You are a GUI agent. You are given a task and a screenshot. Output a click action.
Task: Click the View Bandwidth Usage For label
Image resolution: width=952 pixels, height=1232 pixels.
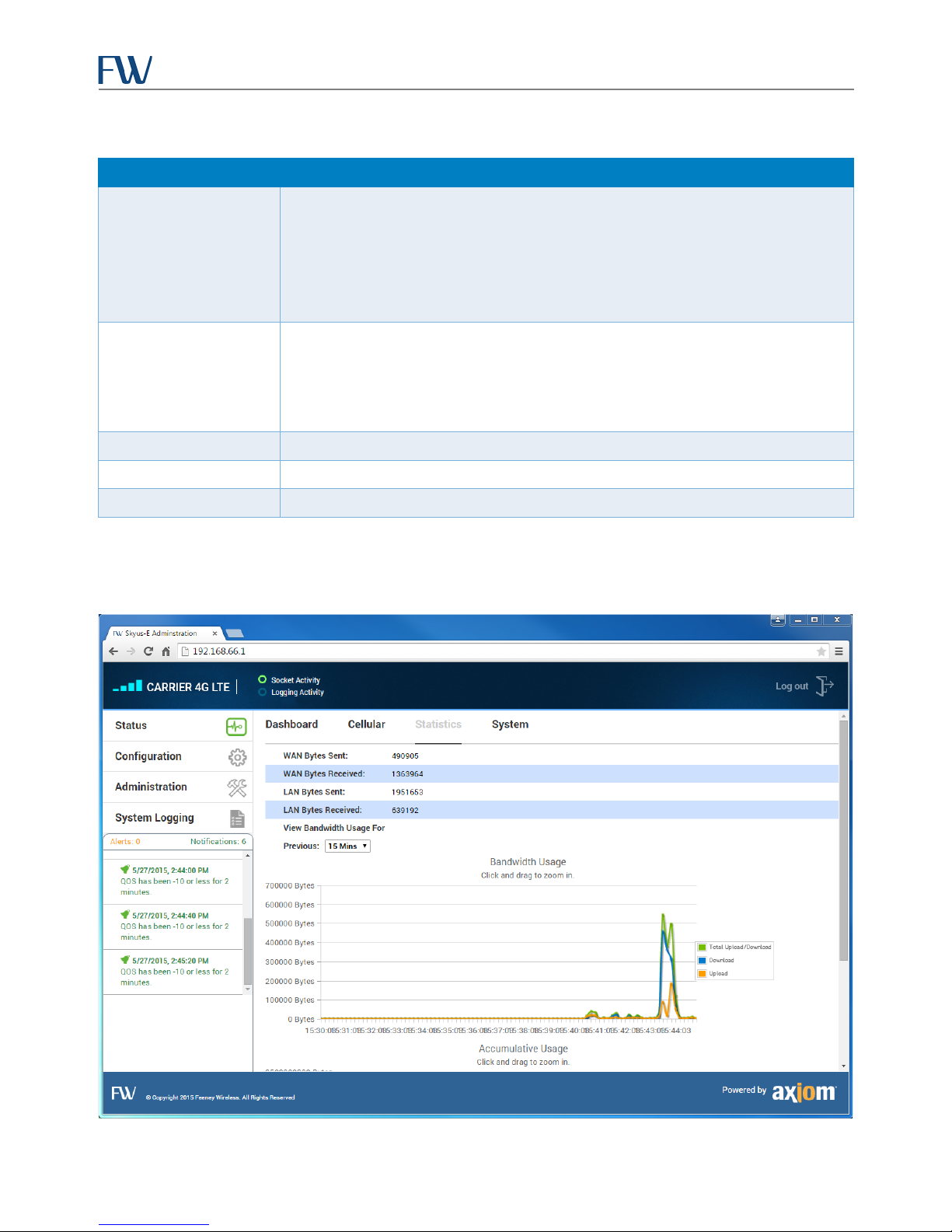[334, 829]
